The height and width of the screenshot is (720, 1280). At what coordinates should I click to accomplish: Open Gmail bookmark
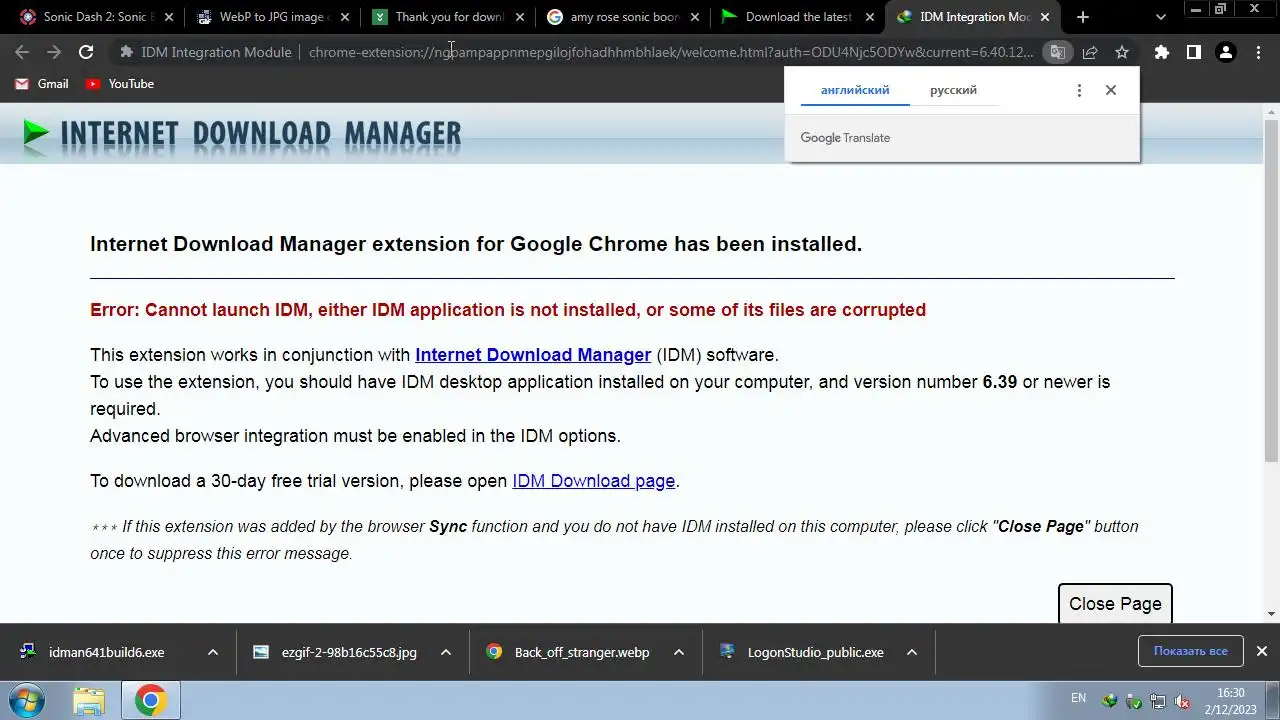click(x=42, y=84)
